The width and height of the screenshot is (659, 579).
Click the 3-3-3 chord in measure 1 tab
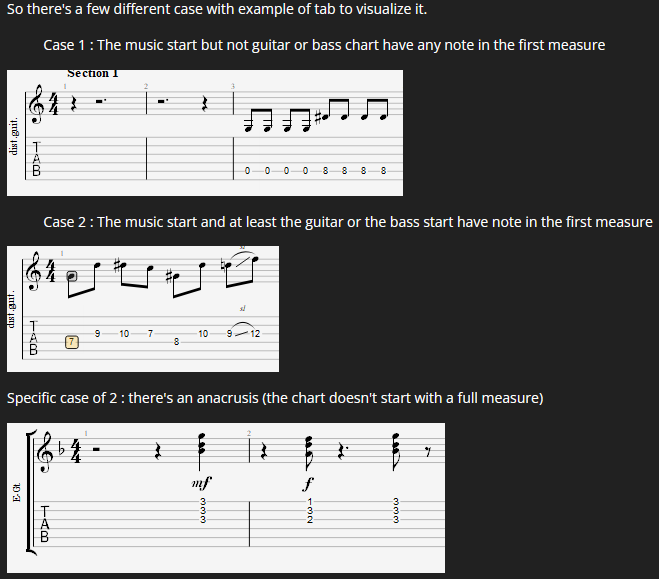(x=203, y=511)
